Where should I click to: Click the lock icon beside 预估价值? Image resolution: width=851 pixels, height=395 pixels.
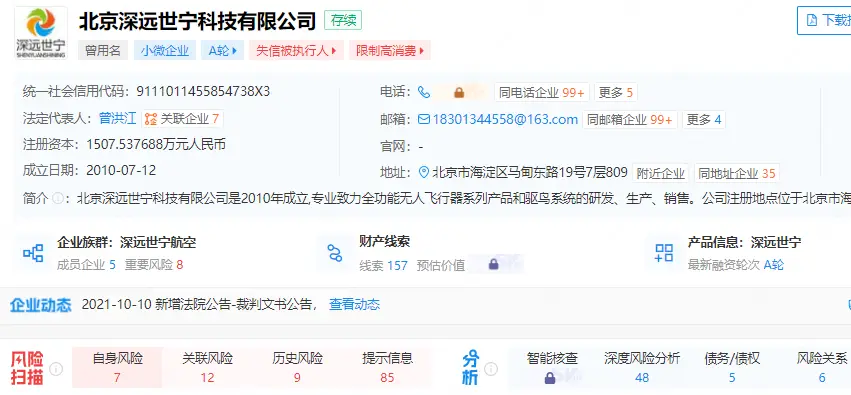(493, 265)
